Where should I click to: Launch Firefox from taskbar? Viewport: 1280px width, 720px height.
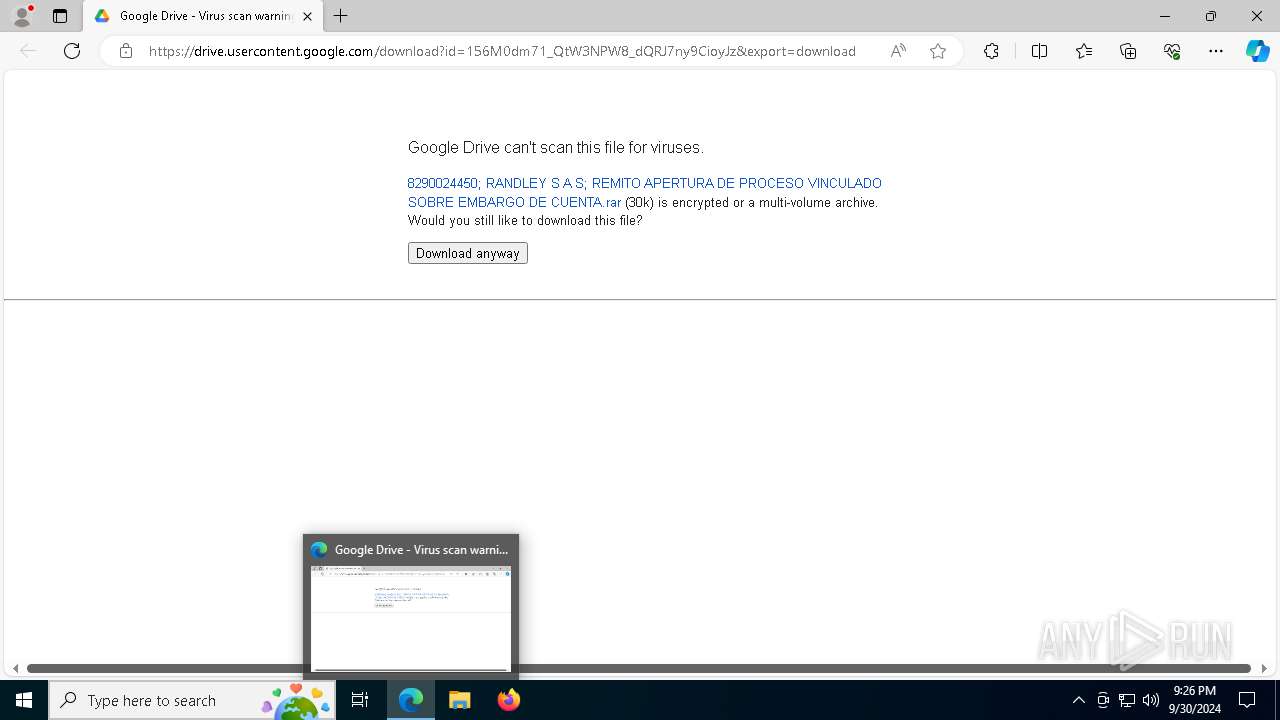click(509, 700)
